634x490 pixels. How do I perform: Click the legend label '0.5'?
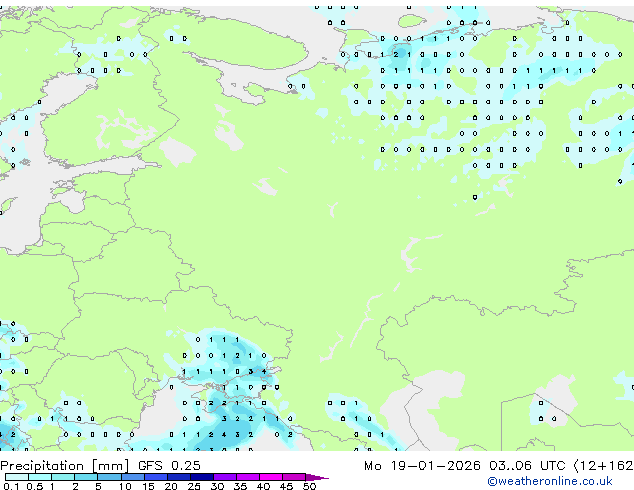click(x=34, y=486)
